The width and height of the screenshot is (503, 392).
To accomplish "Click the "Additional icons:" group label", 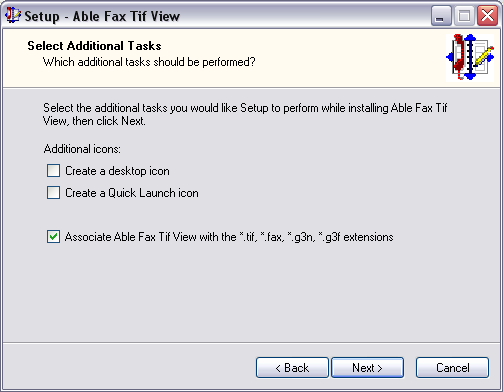I will coord(82,149).
